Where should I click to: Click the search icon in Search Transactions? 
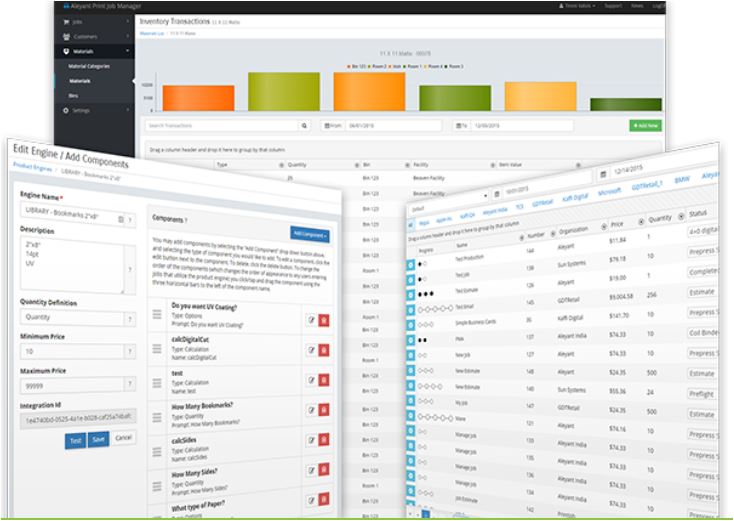304,125
